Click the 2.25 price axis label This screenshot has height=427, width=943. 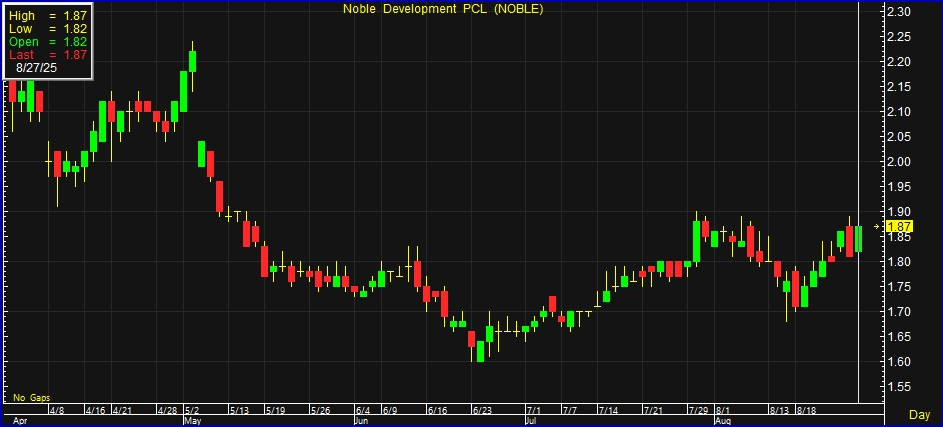click(x=900, y=37)
